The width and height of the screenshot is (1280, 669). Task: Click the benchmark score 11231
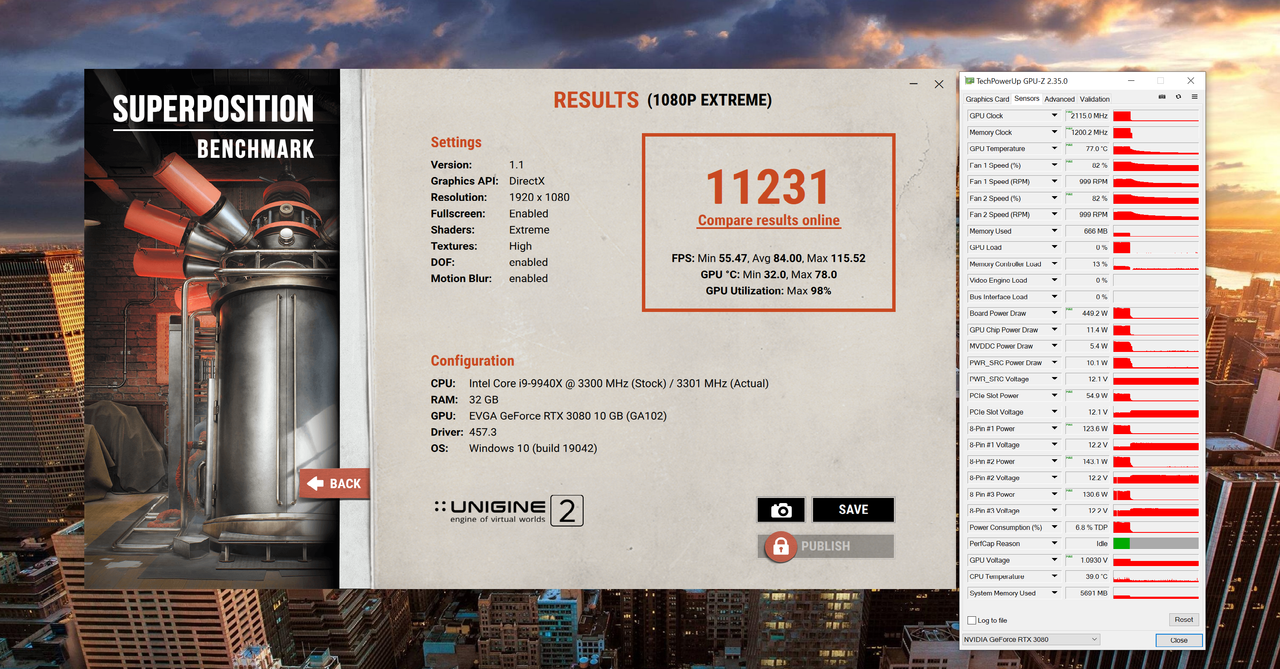768,187
